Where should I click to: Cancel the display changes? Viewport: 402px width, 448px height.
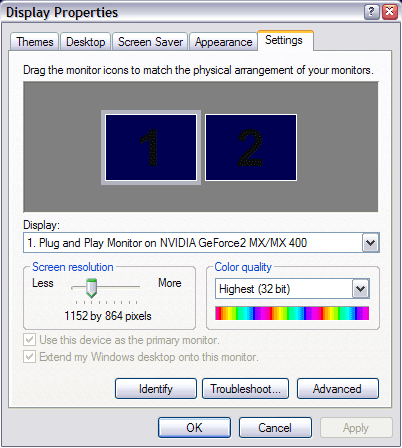275,428
